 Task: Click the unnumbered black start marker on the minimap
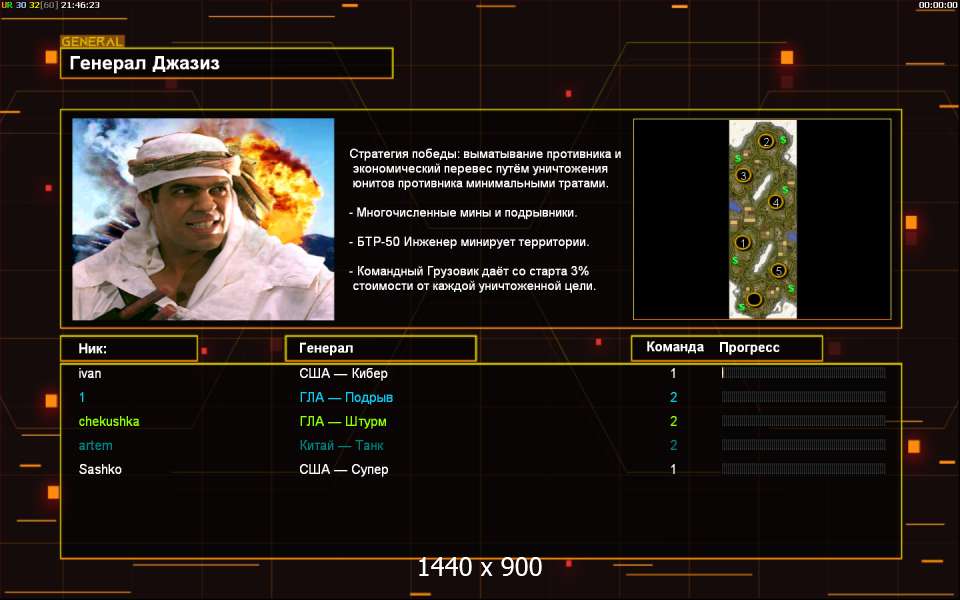click(754, 299)
